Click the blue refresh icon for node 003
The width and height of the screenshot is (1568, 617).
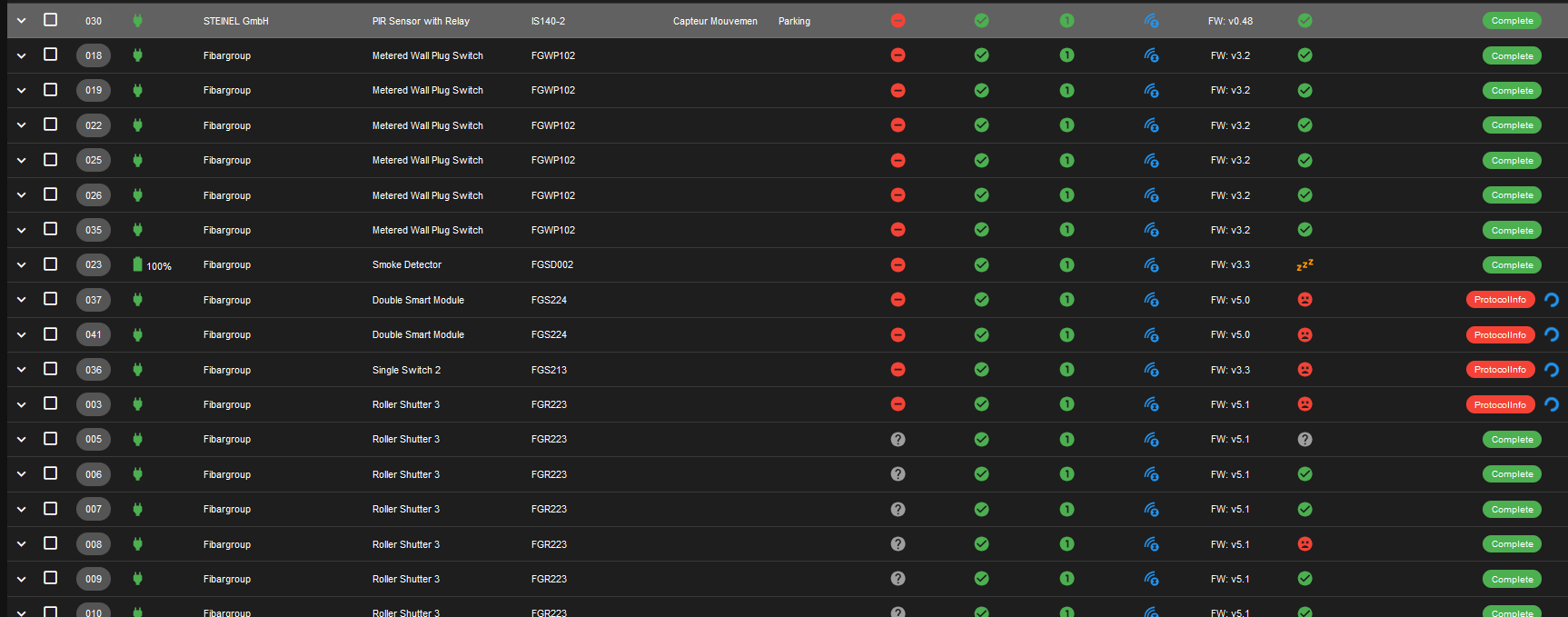point(1552,404)
